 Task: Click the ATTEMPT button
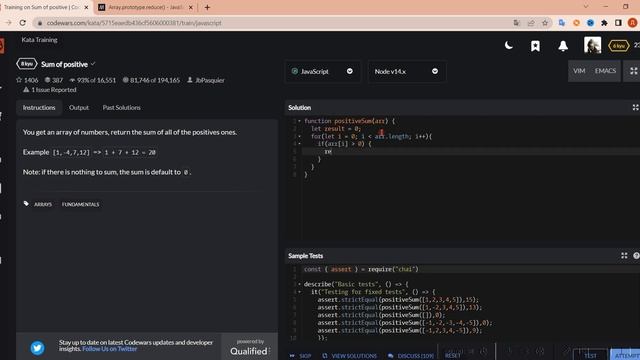point(626,355)
